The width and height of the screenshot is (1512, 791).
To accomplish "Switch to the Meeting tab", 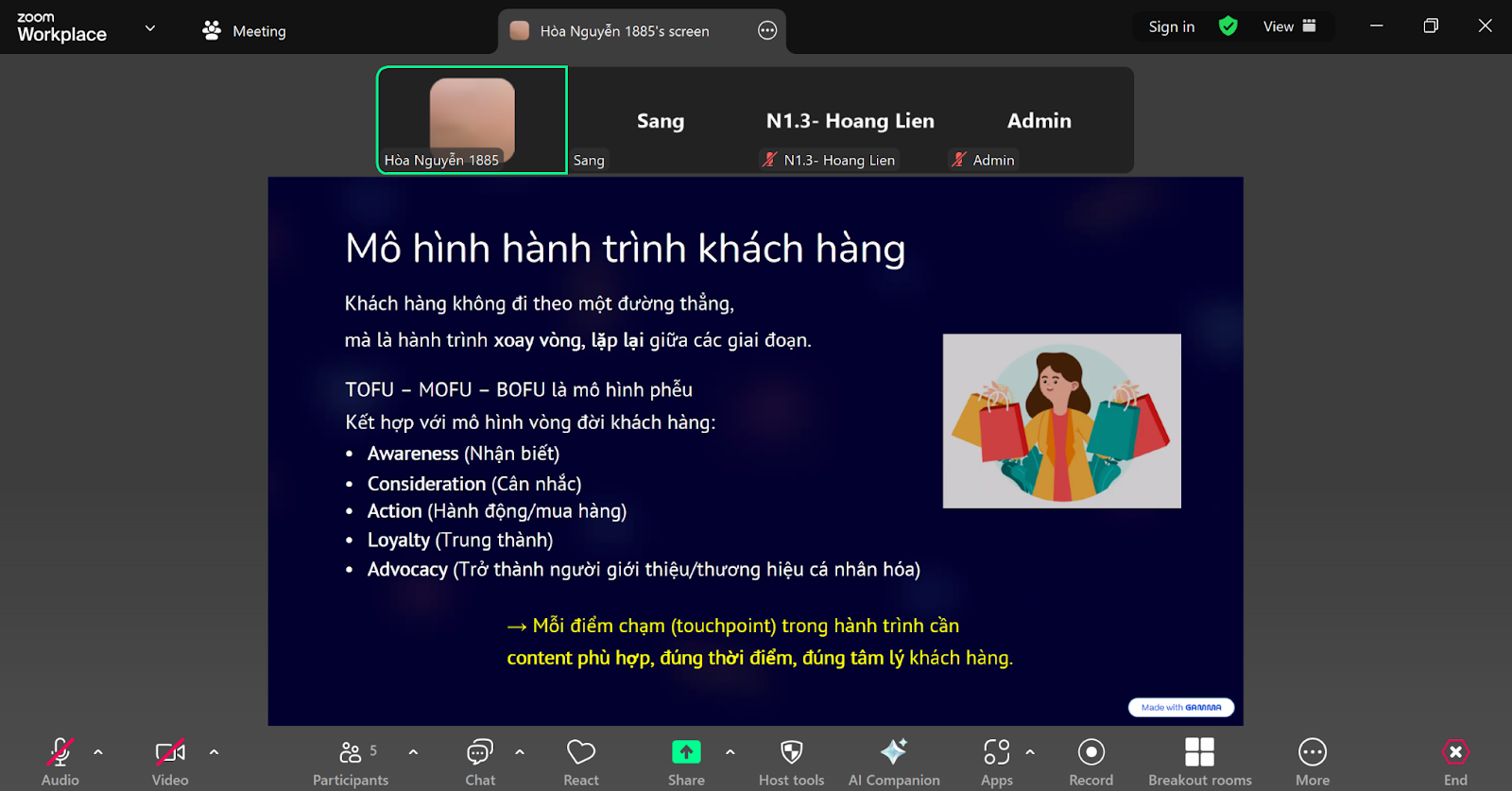I will tap(244, 31).
